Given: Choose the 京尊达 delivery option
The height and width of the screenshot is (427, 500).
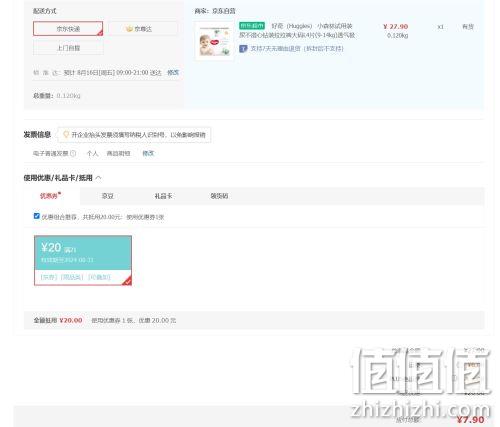Looking at the screenshot, I should pyautogui.click(x=143, y=29).
